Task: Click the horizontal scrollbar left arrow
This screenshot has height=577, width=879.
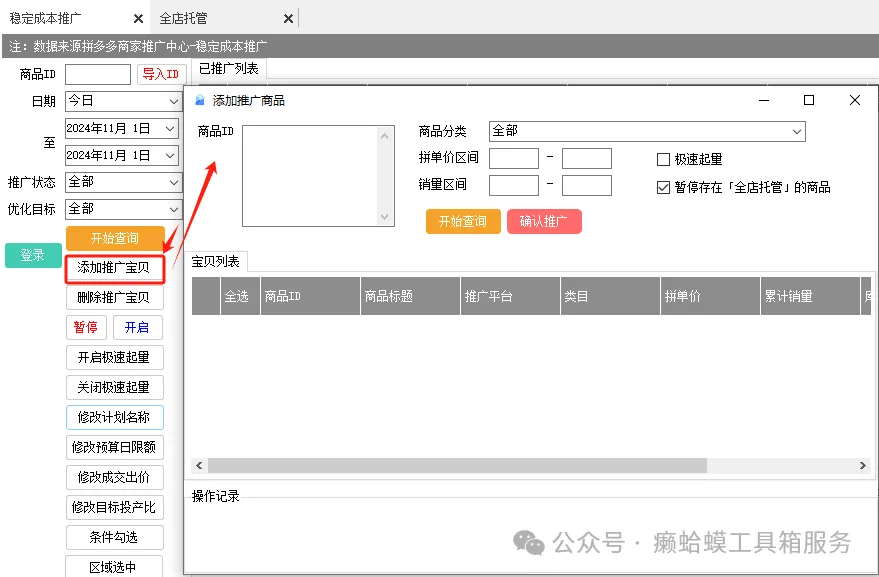Action: click(x=199, y=465)
